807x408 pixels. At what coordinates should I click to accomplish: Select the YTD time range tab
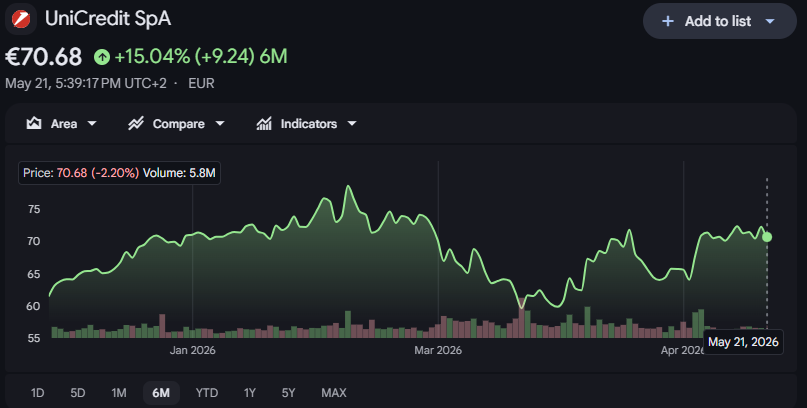[207, 393]
